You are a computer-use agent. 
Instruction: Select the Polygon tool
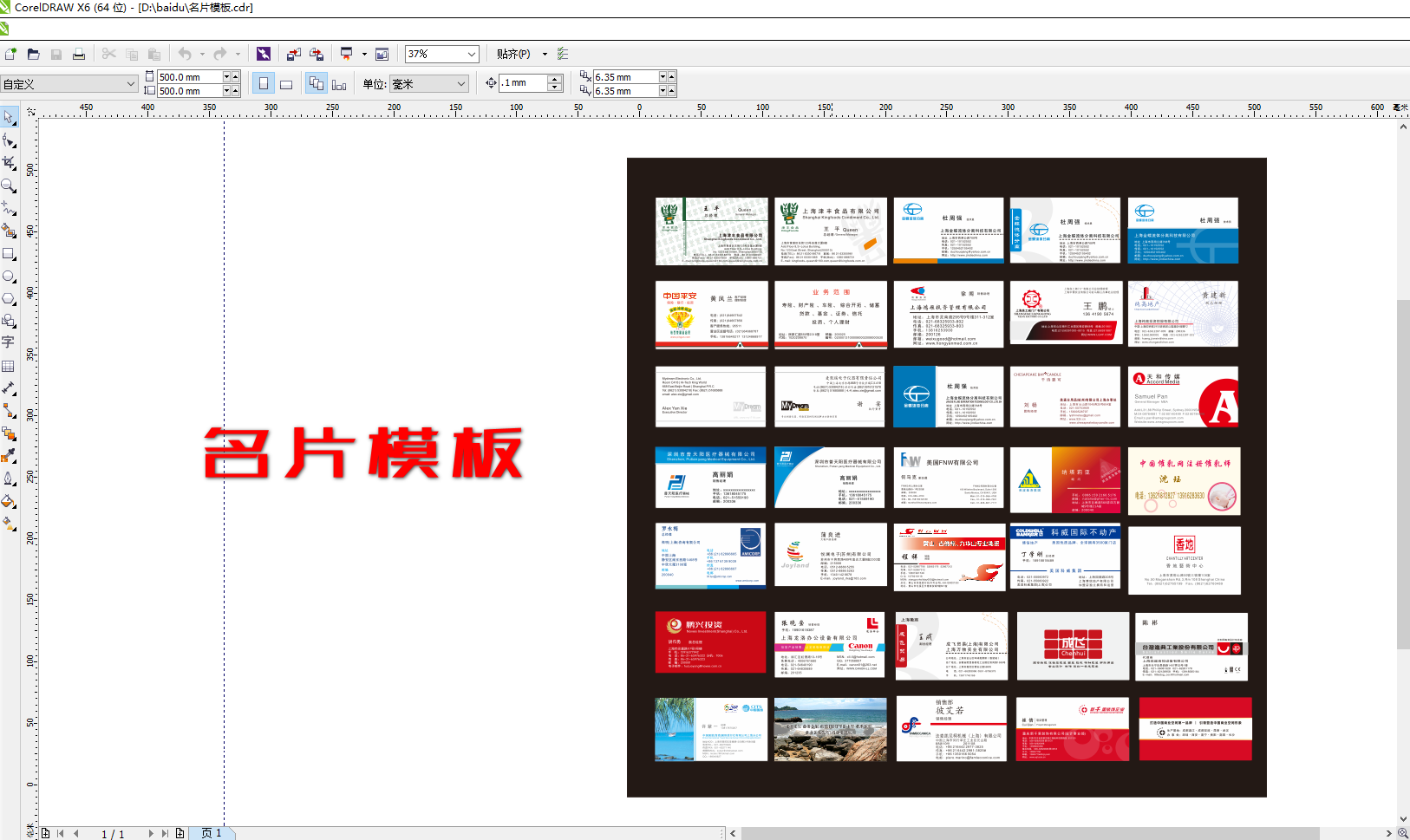tap(9, 298)
